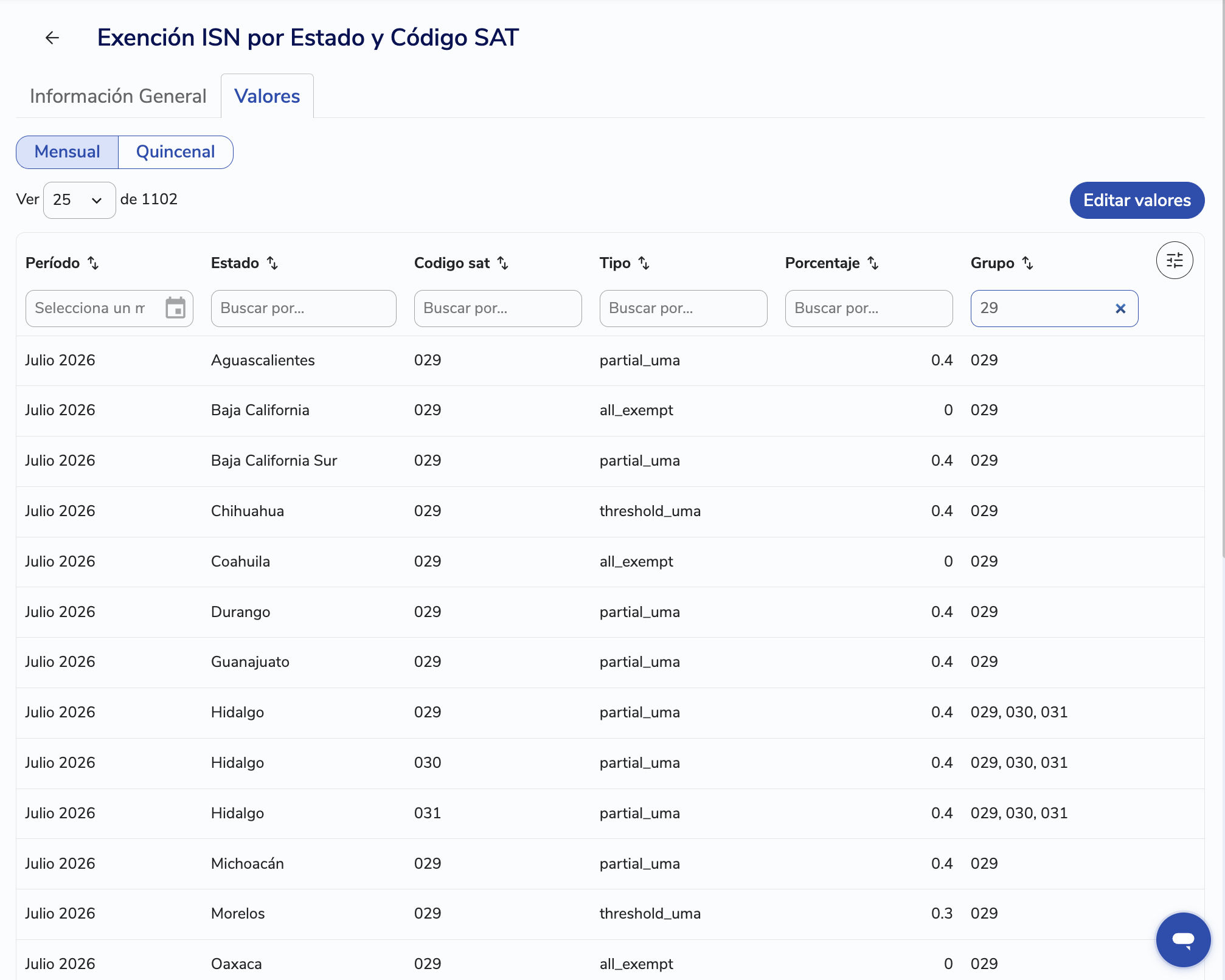Sort the Grupo column

point(1028,263)
